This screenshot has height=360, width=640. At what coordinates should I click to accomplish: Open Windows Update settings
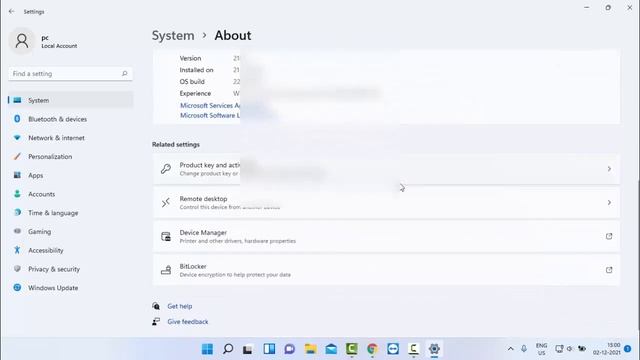[x=70, y=288]
